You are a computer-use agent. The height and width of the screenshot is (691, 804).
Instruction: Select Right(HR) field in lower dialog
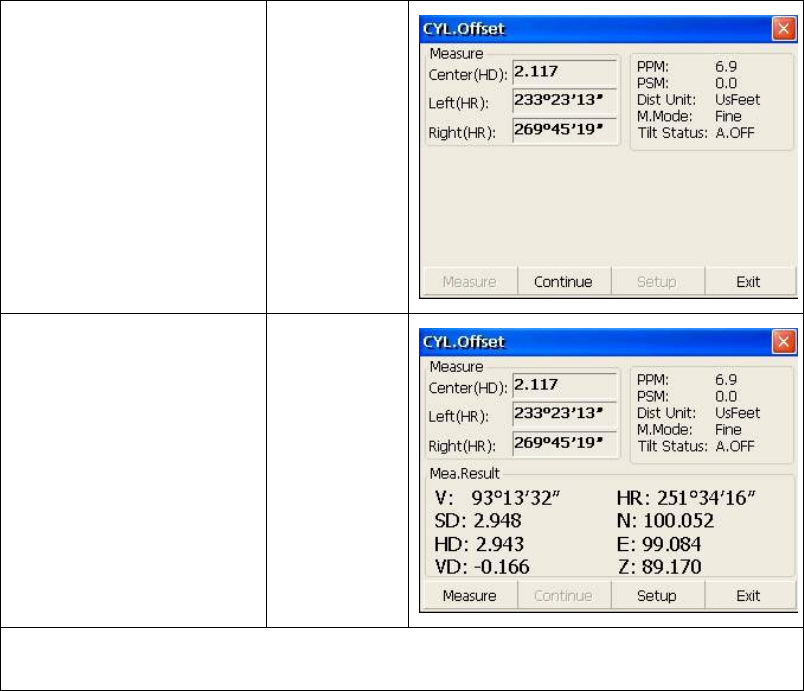pos(565,443)
